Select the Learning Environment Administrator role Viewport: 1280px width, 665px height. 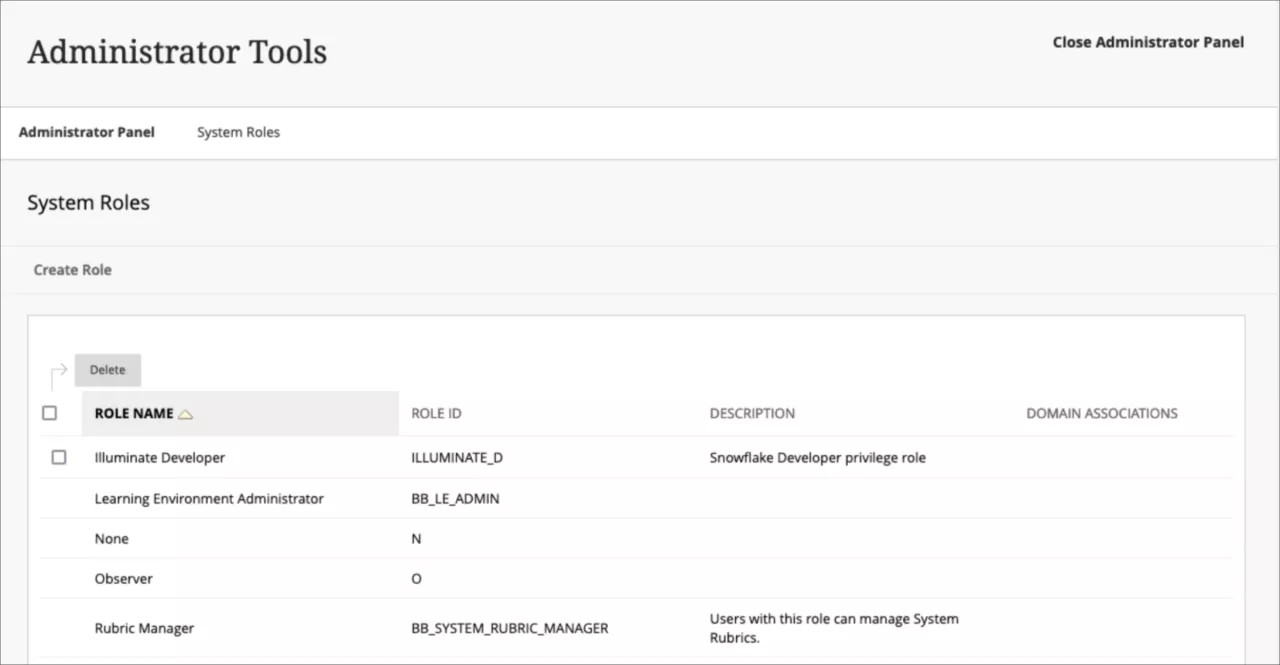point(209,498)
